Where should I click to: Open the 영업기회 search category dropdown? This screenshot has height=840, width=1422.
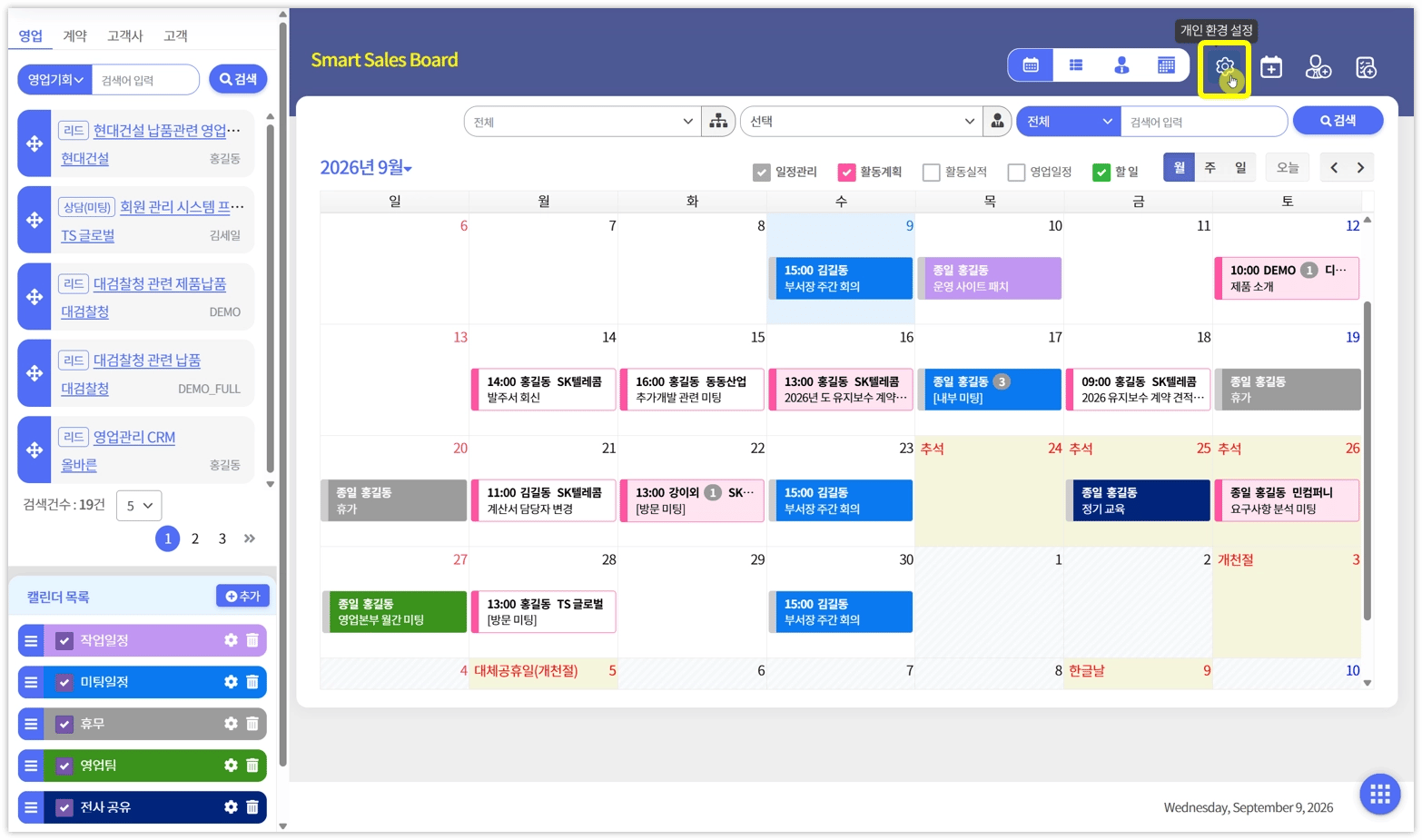[x=55, y=80]
